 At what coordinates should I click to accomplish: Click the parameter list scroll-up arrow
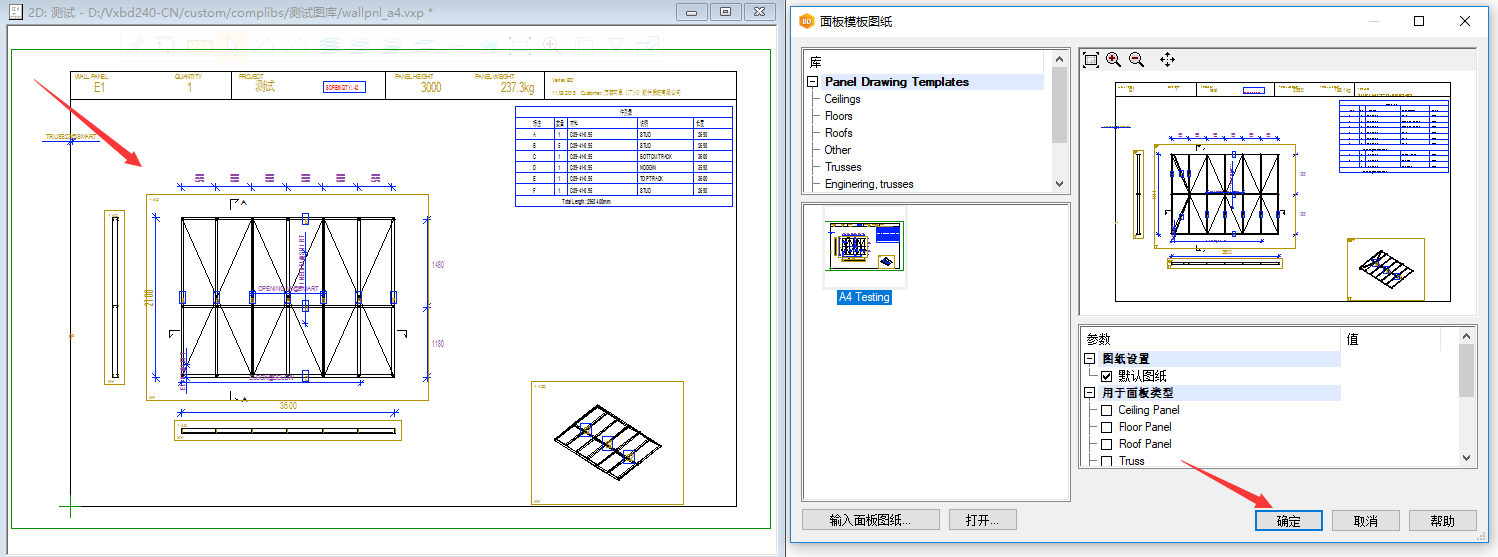pos(1467,334)
